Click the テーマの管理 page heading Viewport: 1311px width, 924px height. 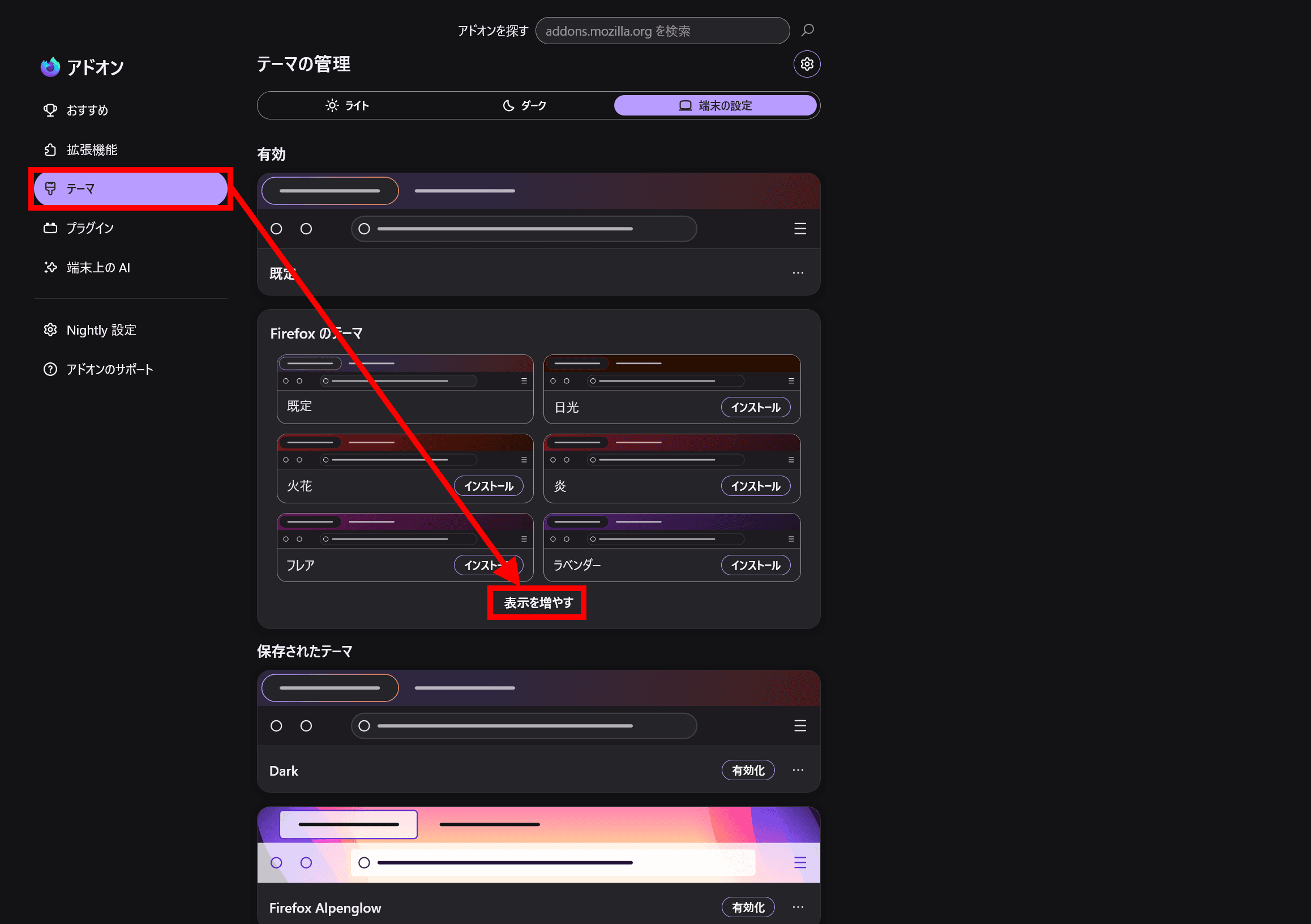303,64
